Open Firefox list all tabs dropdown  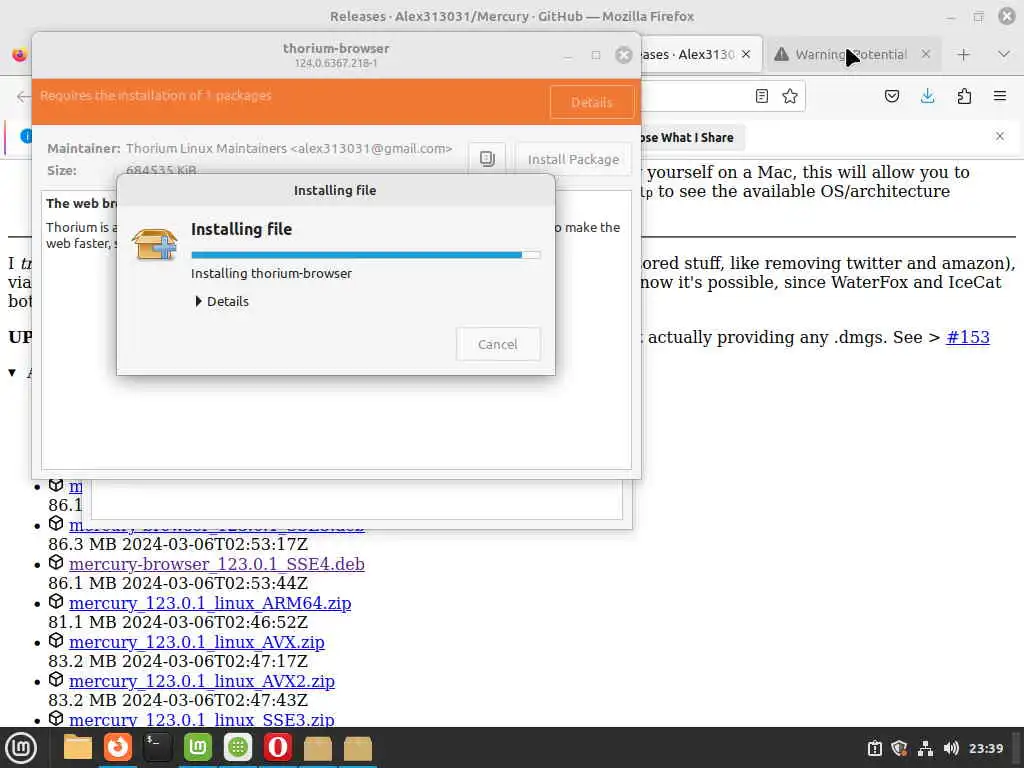coord(1004,54)
